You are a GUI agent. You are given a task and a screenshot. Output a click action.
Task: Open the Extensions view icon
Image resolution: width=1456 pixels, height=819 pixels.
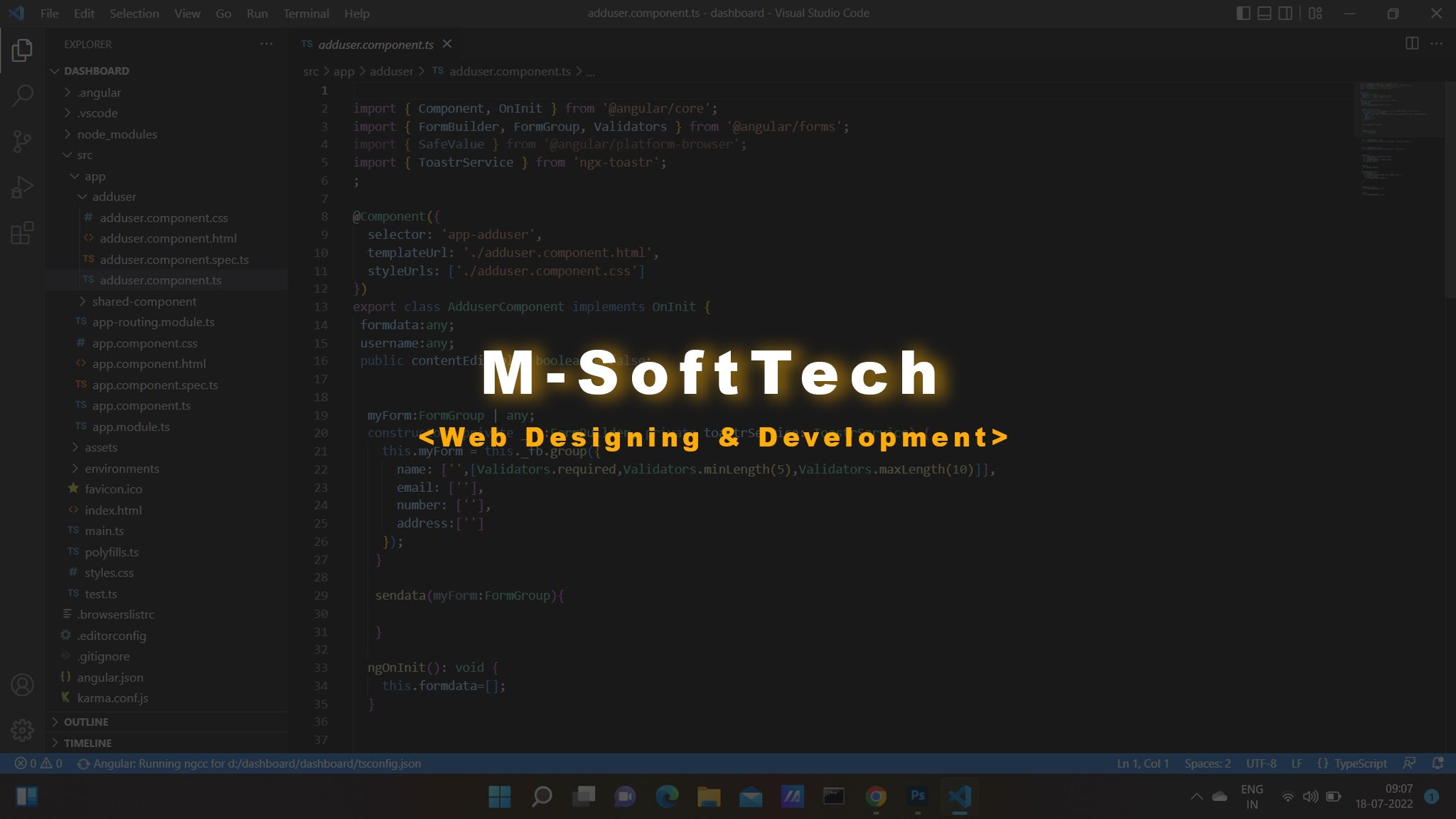tap(22, 232)
